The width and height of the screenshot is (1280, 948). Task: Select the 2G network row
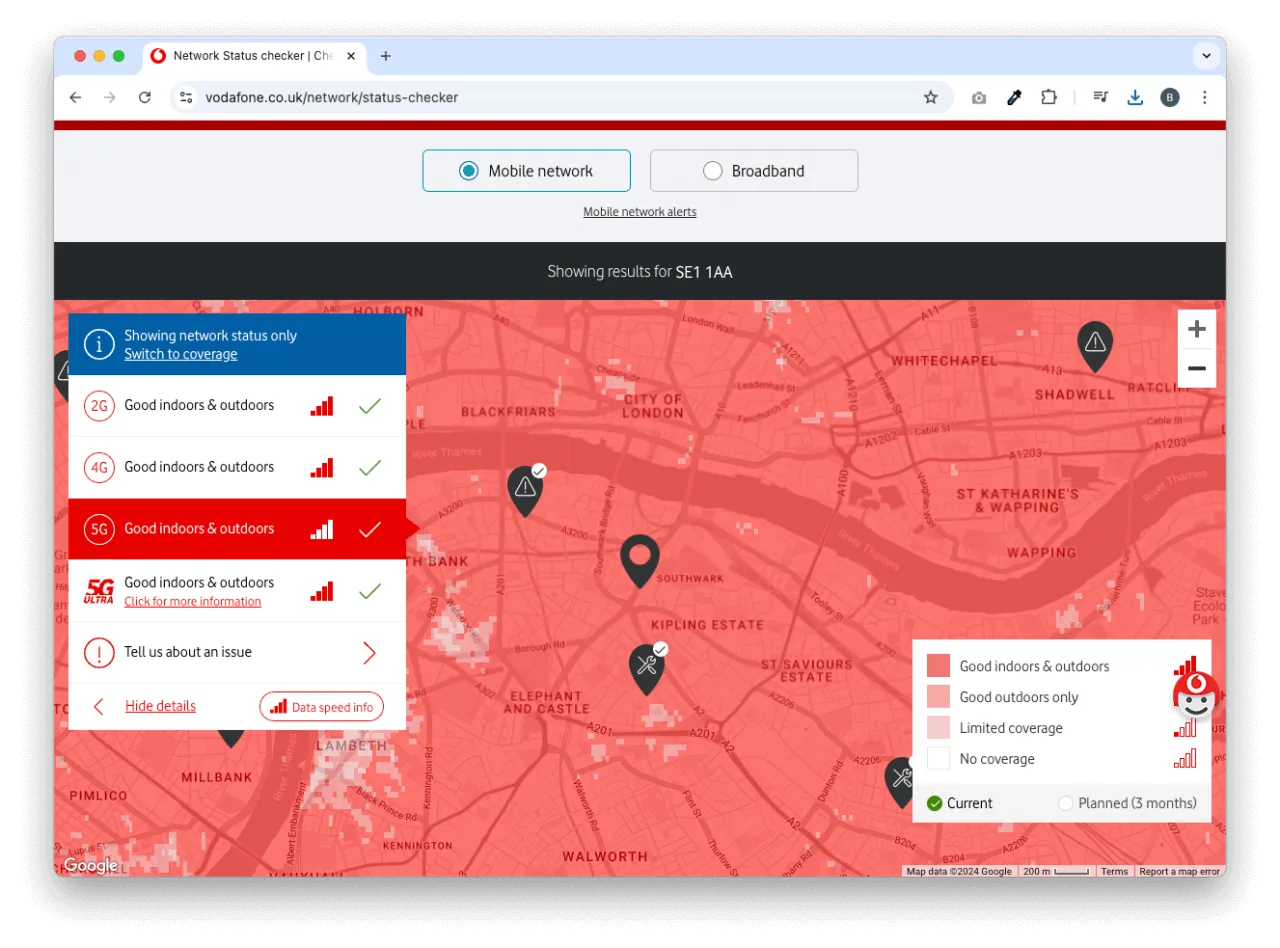click(x=237, y=406)
